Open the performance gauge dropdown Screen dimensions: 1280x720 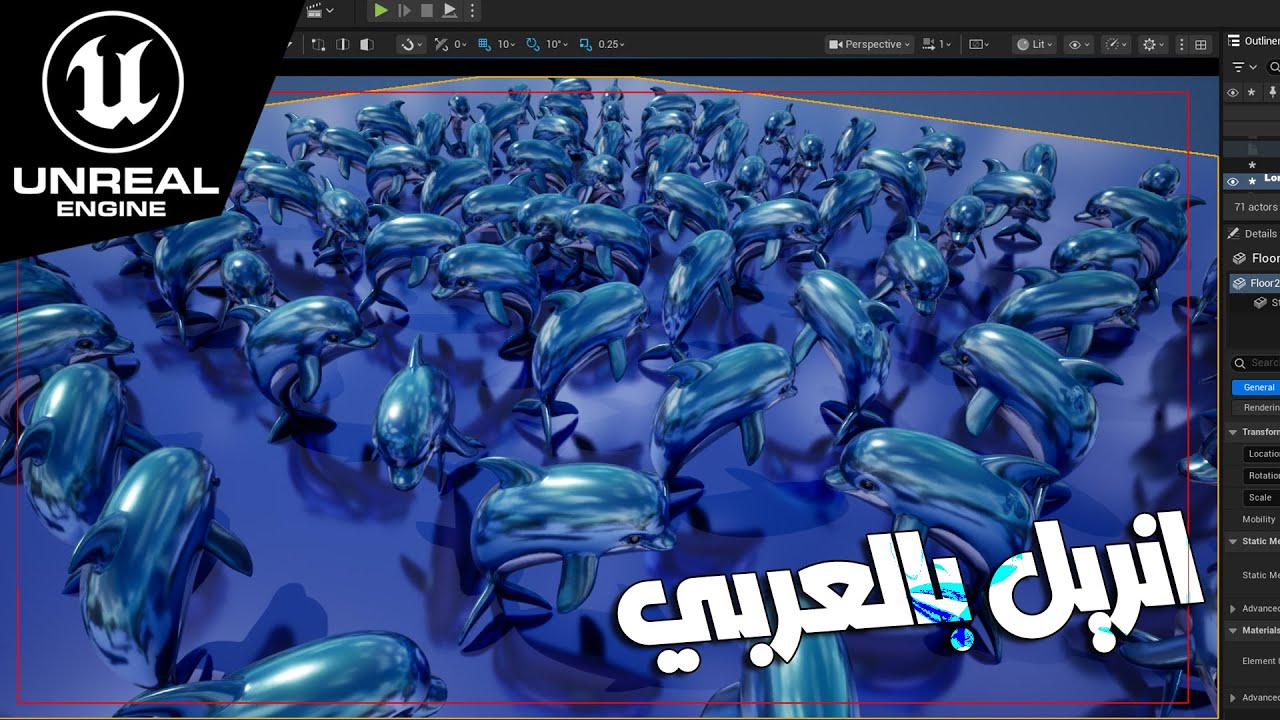[x=1114, y=44]
